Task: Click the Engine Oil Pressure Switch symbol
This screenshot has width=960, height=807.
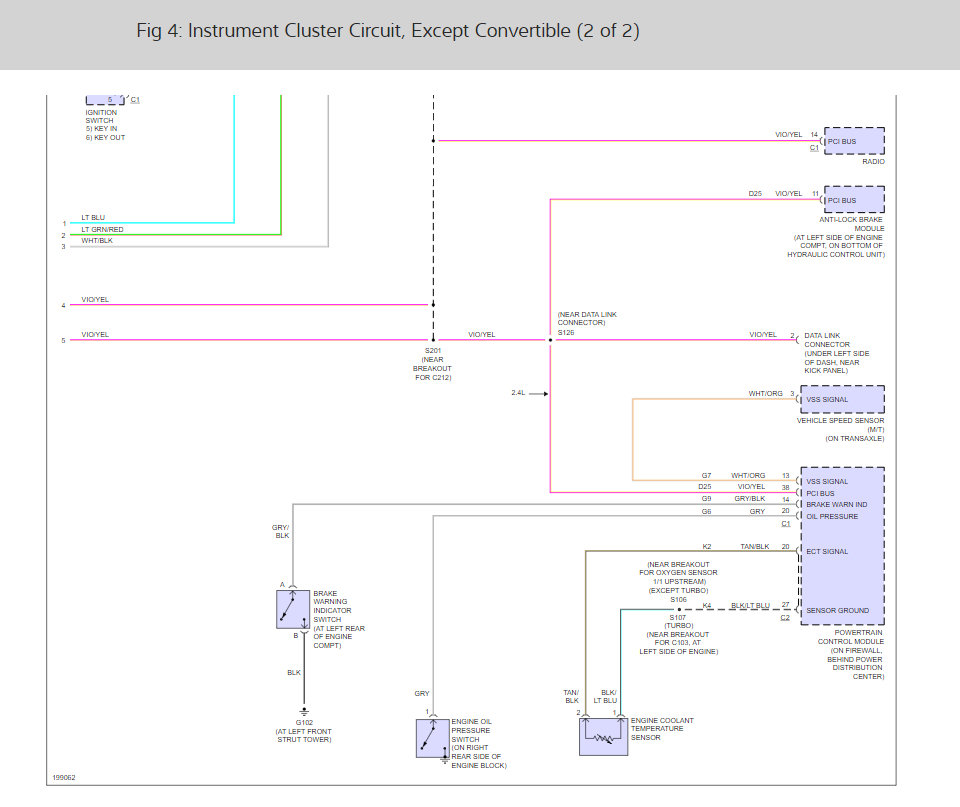Action: coord(433,738)
